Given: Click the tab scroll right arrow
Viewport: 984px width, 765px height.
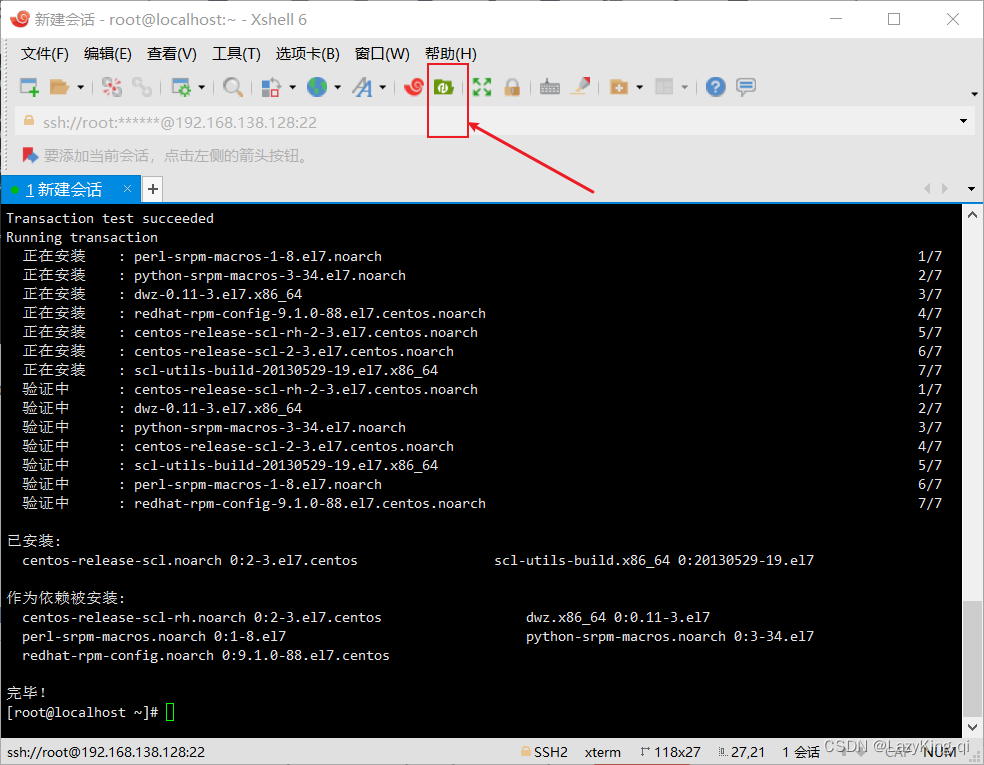Looking at the screenshot, I should tap(944, 188).
